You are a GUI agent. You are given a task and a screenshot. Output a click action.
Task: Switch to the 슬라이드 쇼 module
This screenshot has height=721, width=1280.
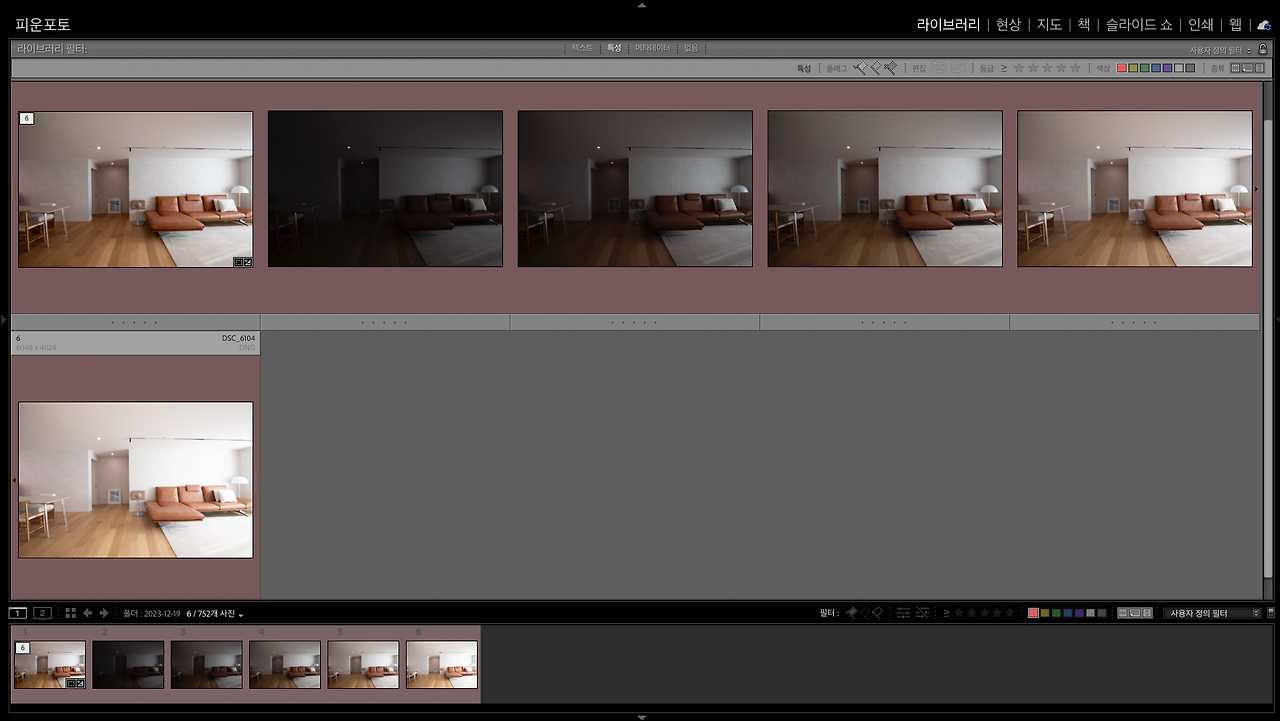[1139, 24]
